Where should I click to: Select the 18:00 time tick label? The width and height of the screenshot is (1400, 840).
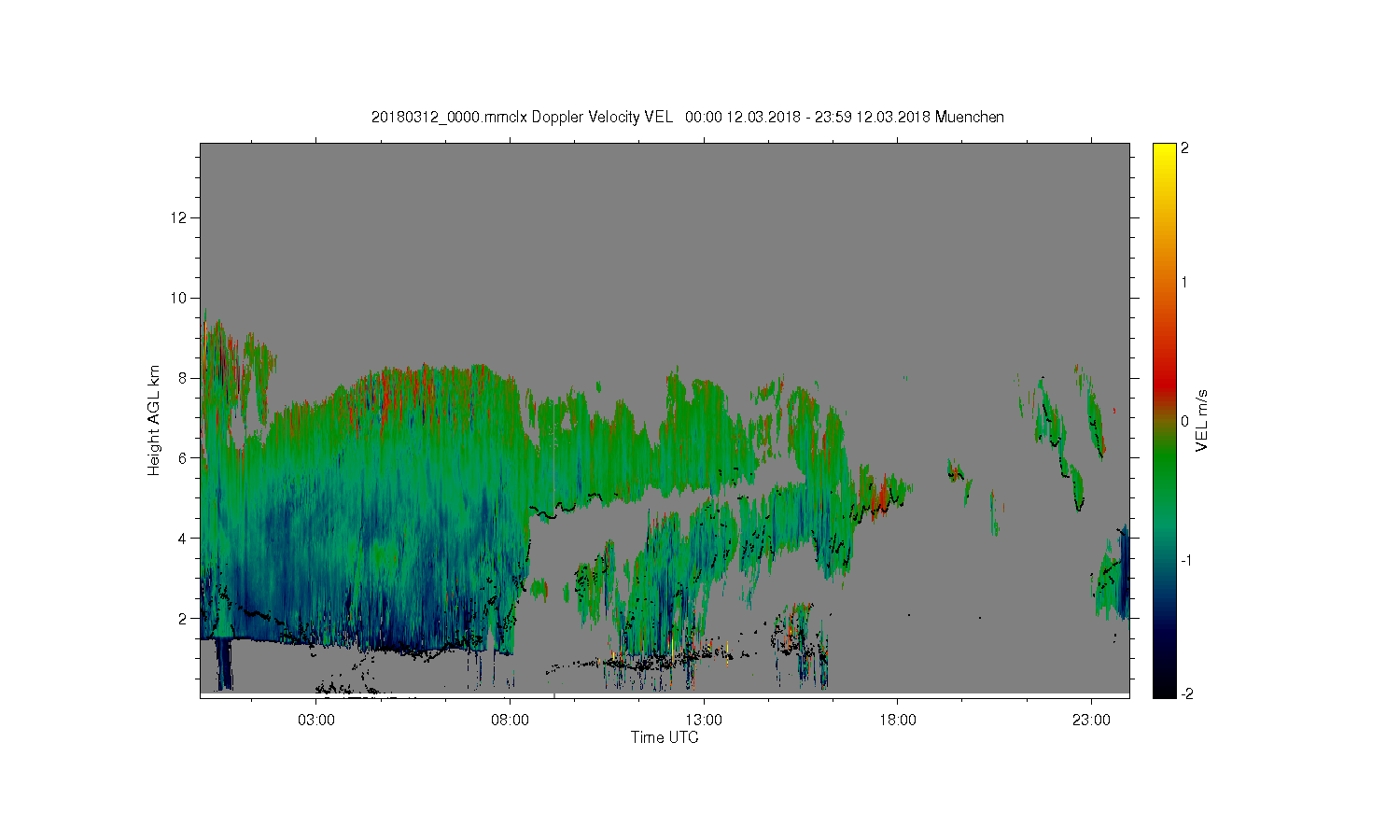pos(898,721)
